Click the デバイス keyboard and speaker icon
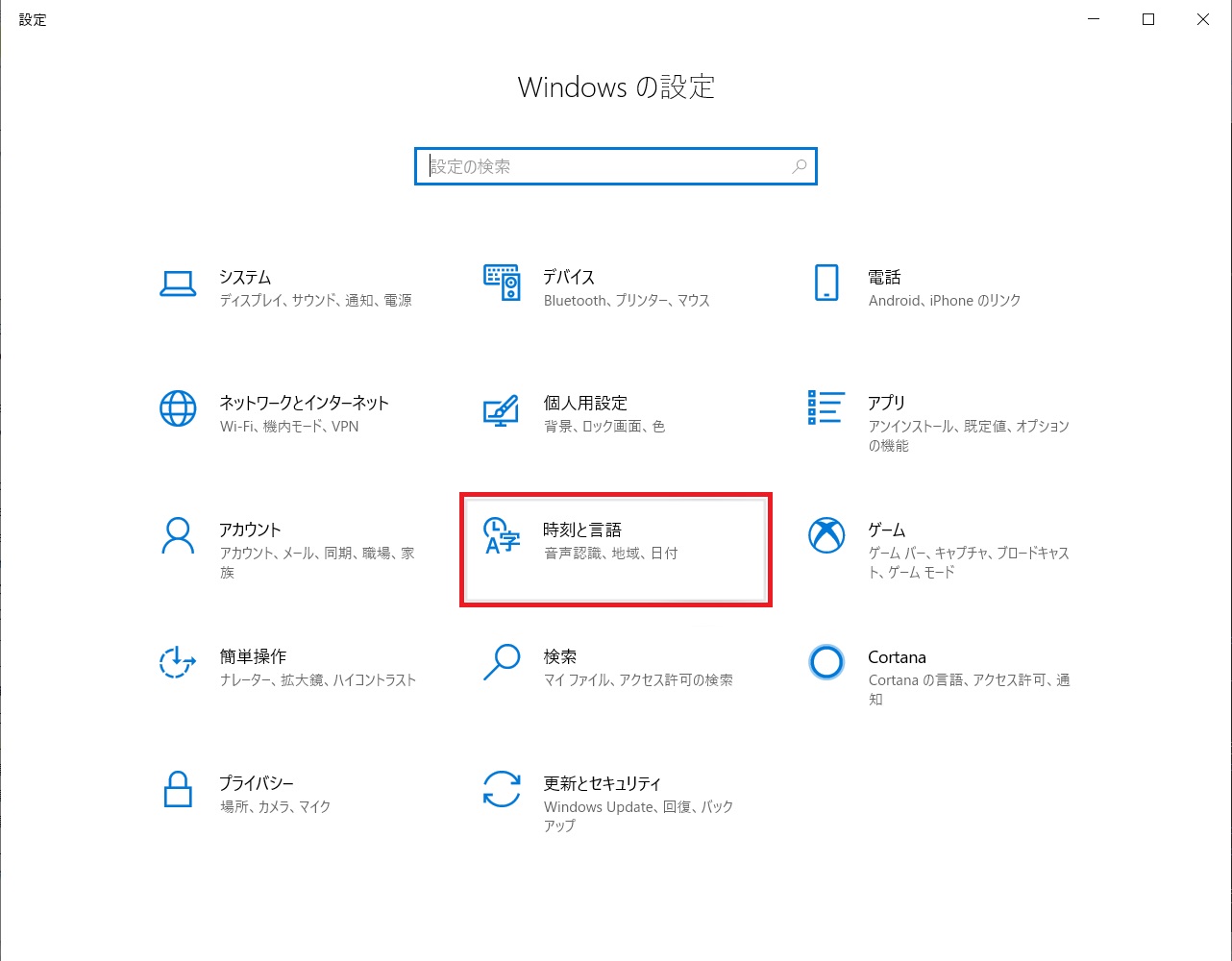 [x=502, y=283]
